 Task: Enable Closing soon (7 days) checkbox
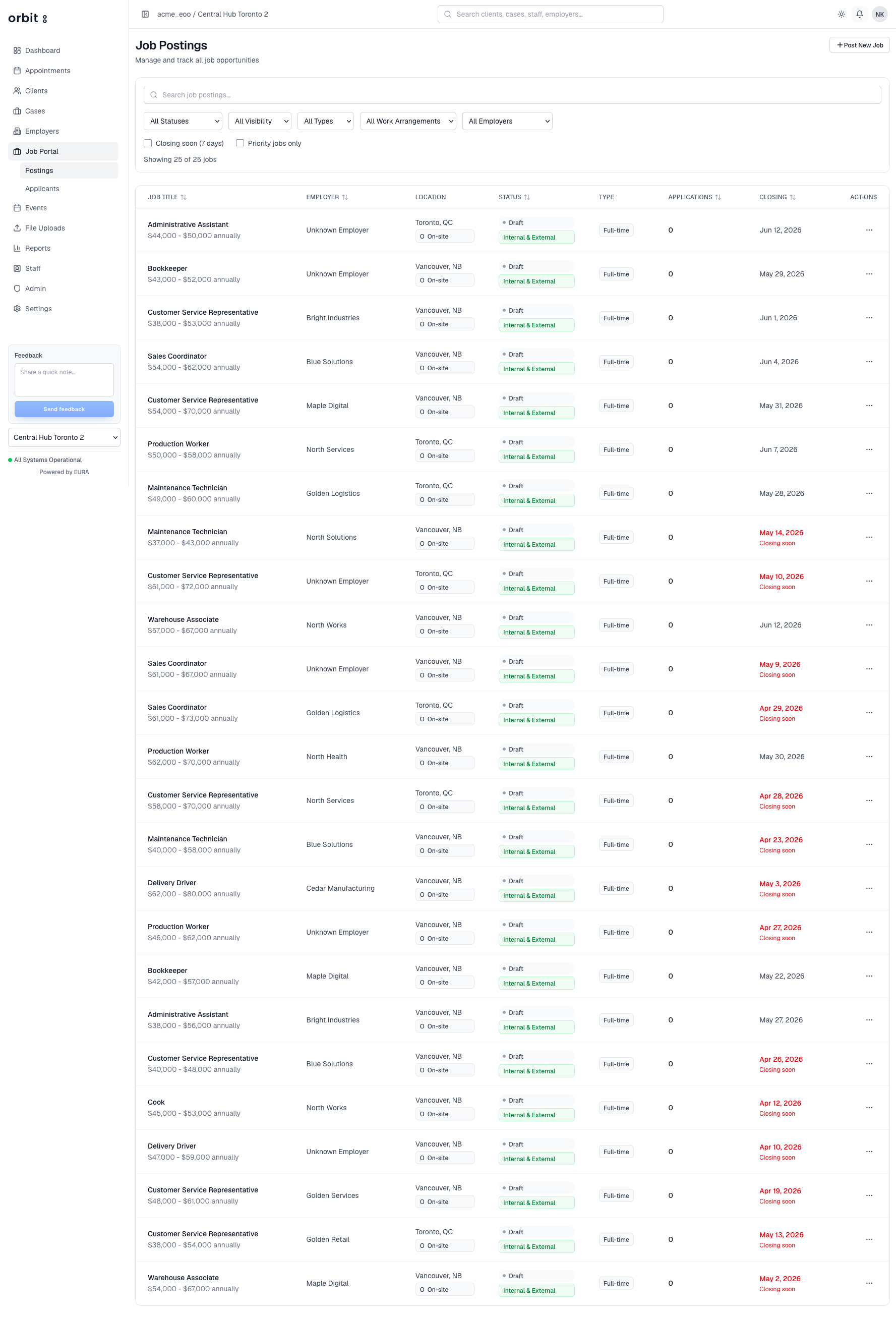pyautogui.click(x=147, y=143)
